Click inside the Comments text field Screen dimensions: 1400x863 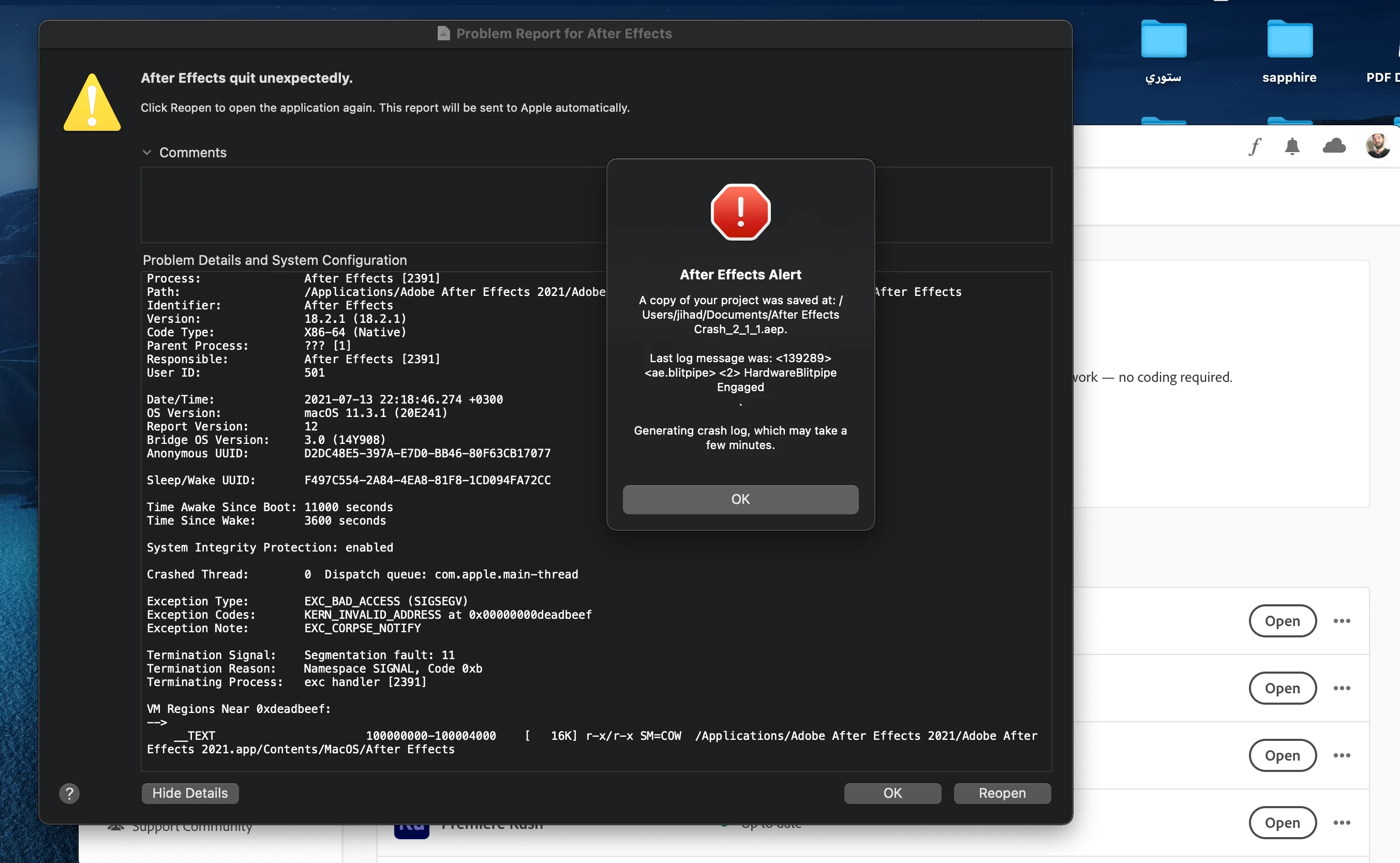pos(371,204)
